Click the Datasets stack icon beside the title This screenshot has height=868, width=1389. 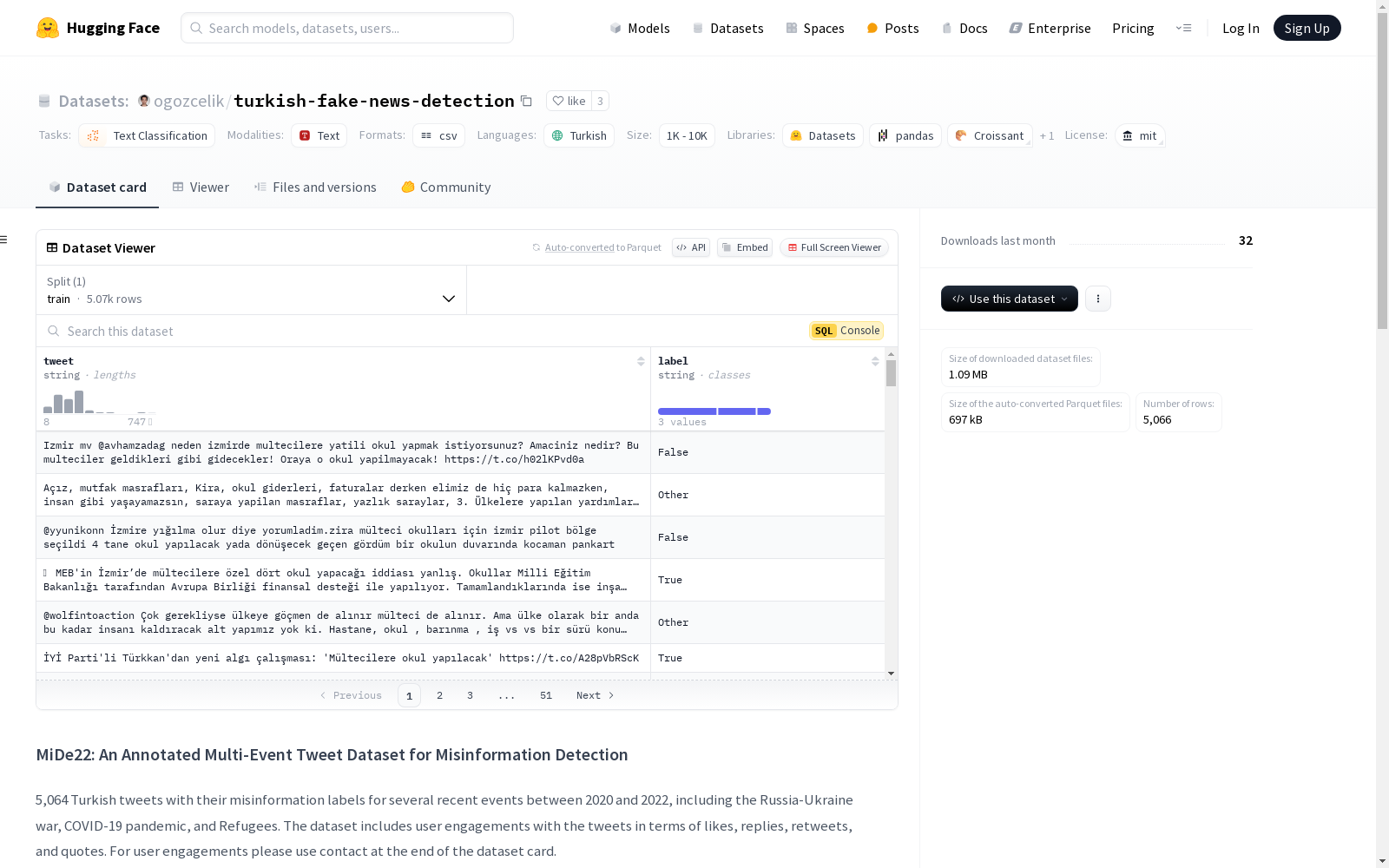tap(44, 101)
